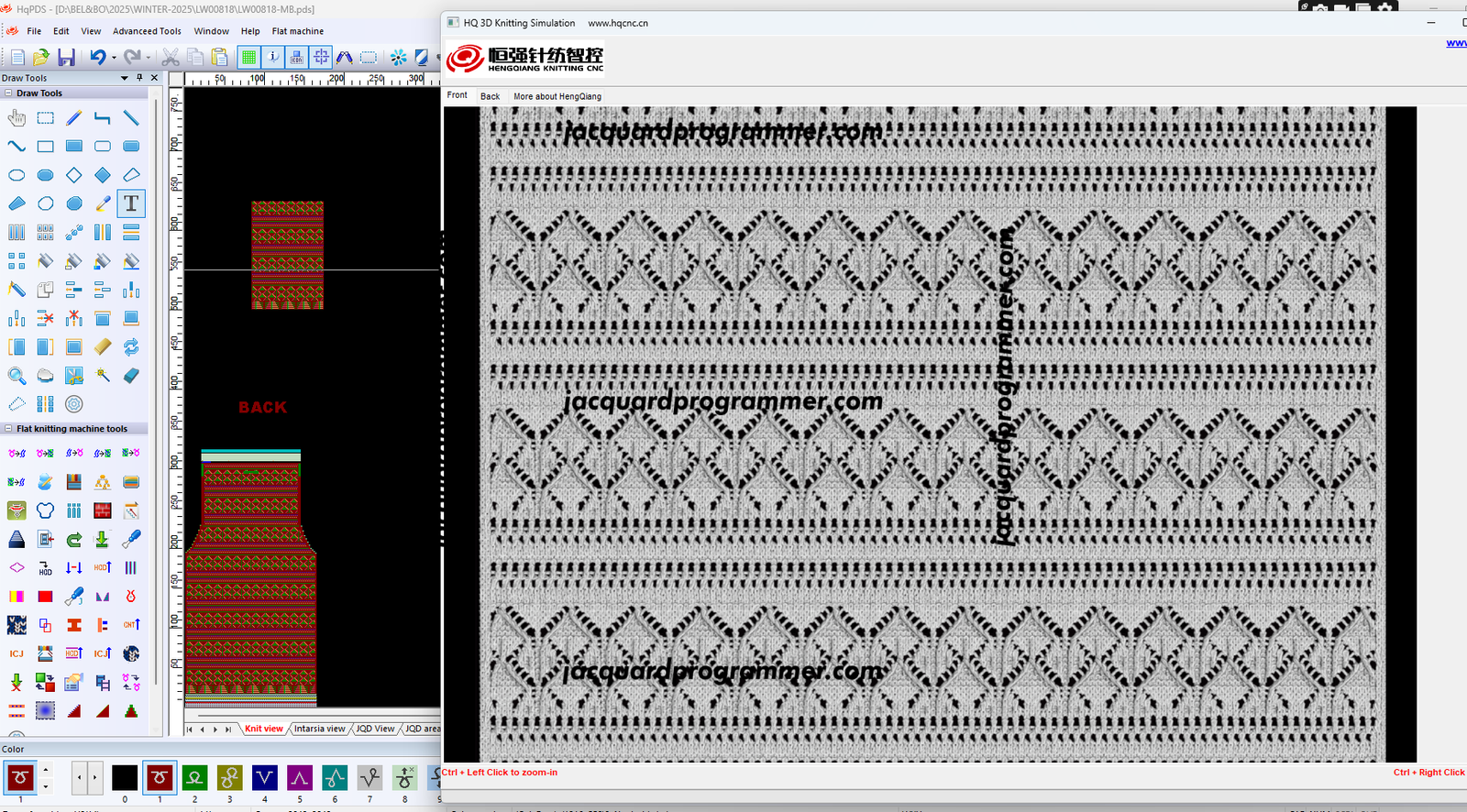
Task: Select the Text tool in Draw Tools
Action: (131, 203)
